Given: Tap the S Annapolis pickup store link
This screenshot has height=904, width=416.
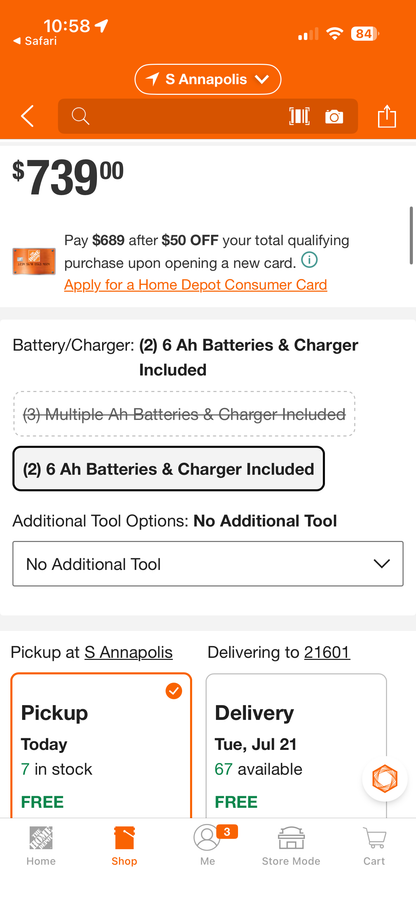Looking at the screenshot, I should (x=128, y=653).
